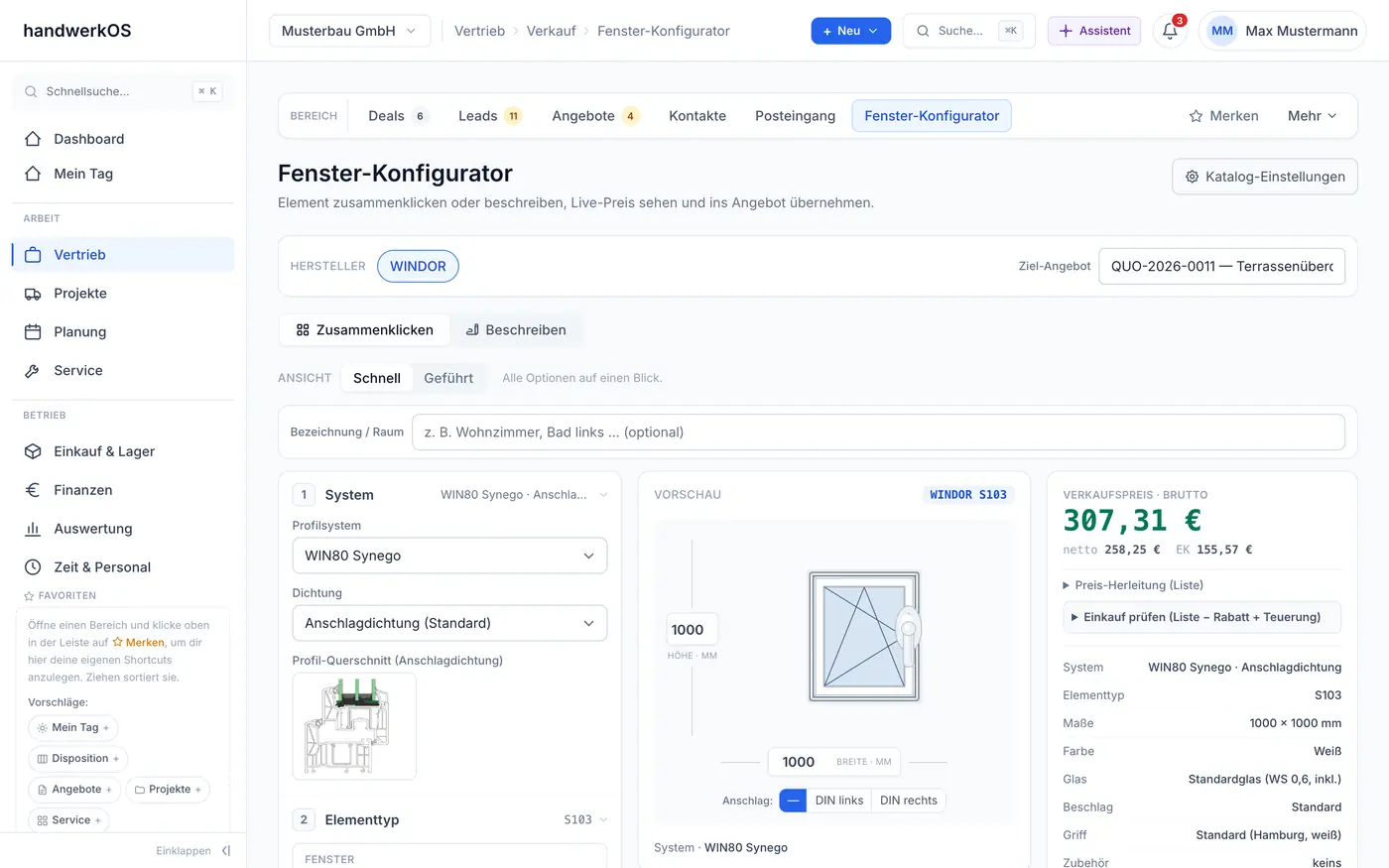Viewport: 1389px width, 868px height.
Task: Open the Profilsystem WIN80 Synego dropdown
Action: coord(449,556)
